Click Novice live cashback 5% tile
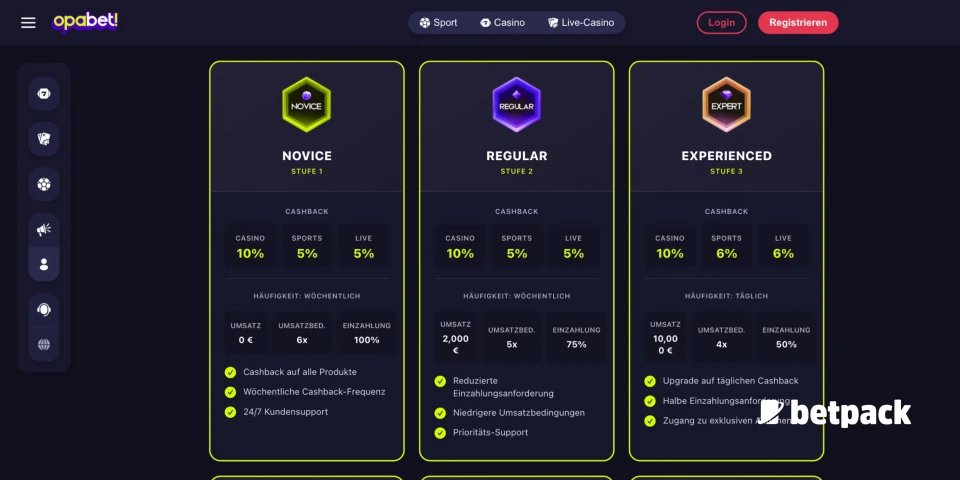This screenshot has height=480, width=960. pos(364,246)
